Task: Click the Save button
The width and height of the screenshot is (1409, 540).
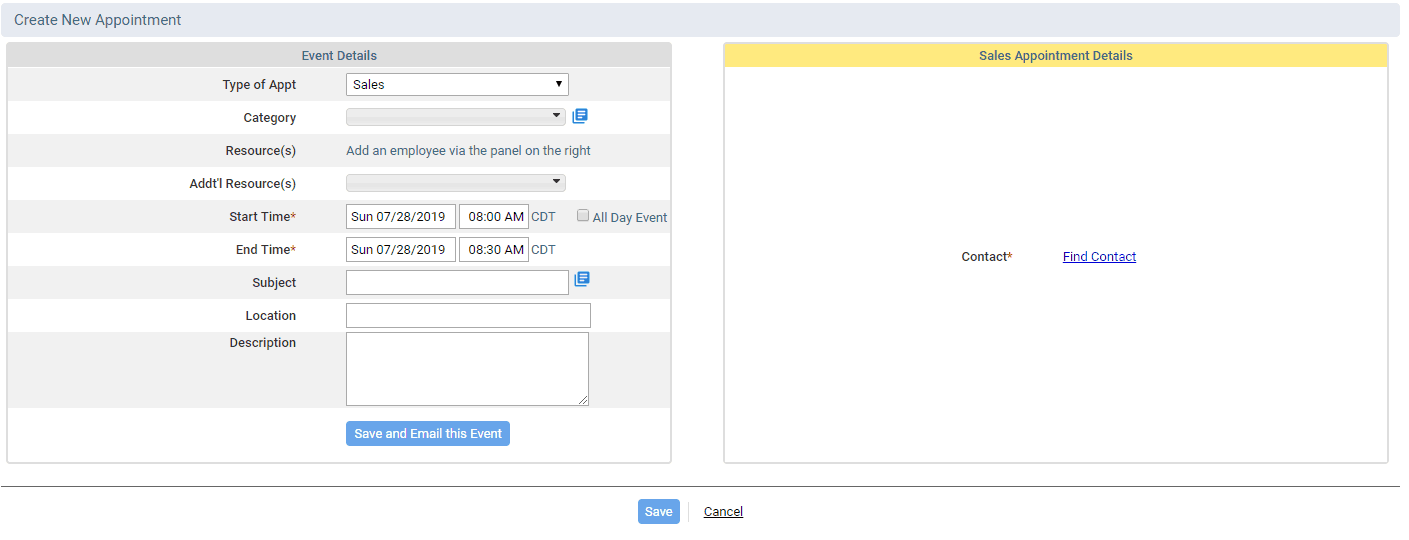Action: tap(659, 512)
